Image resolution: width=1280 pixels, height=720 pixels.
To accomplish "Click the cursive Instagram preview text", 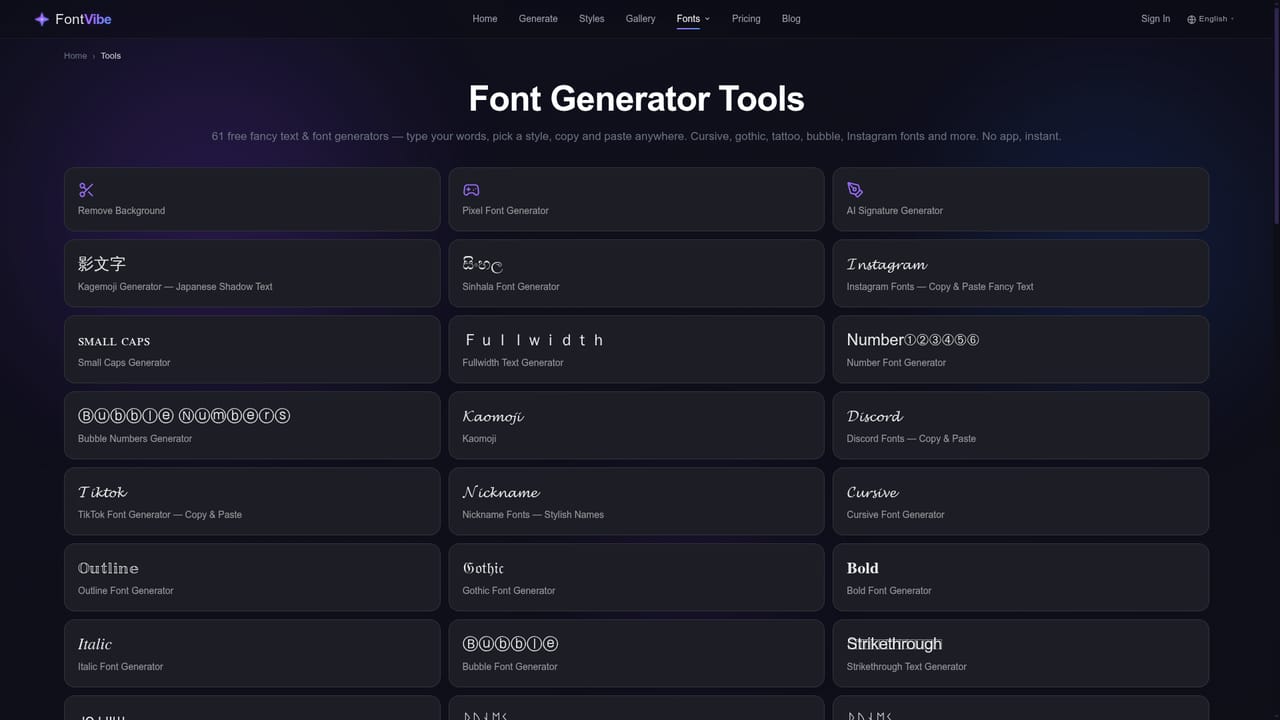I will click(887, 265).
